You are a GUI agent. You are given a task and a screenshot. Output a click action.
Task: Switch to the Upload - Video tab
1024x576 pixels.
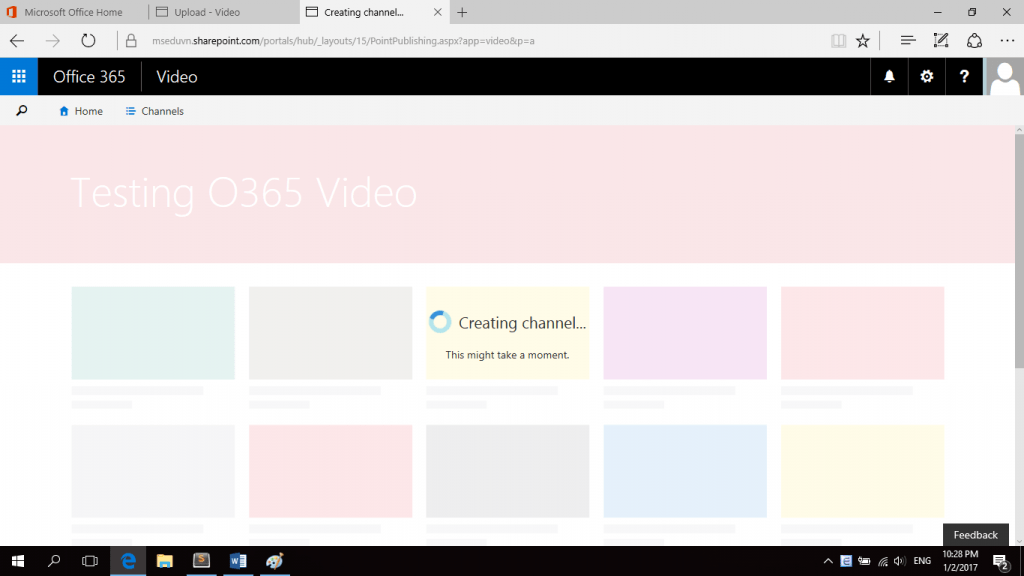point(223,12)
